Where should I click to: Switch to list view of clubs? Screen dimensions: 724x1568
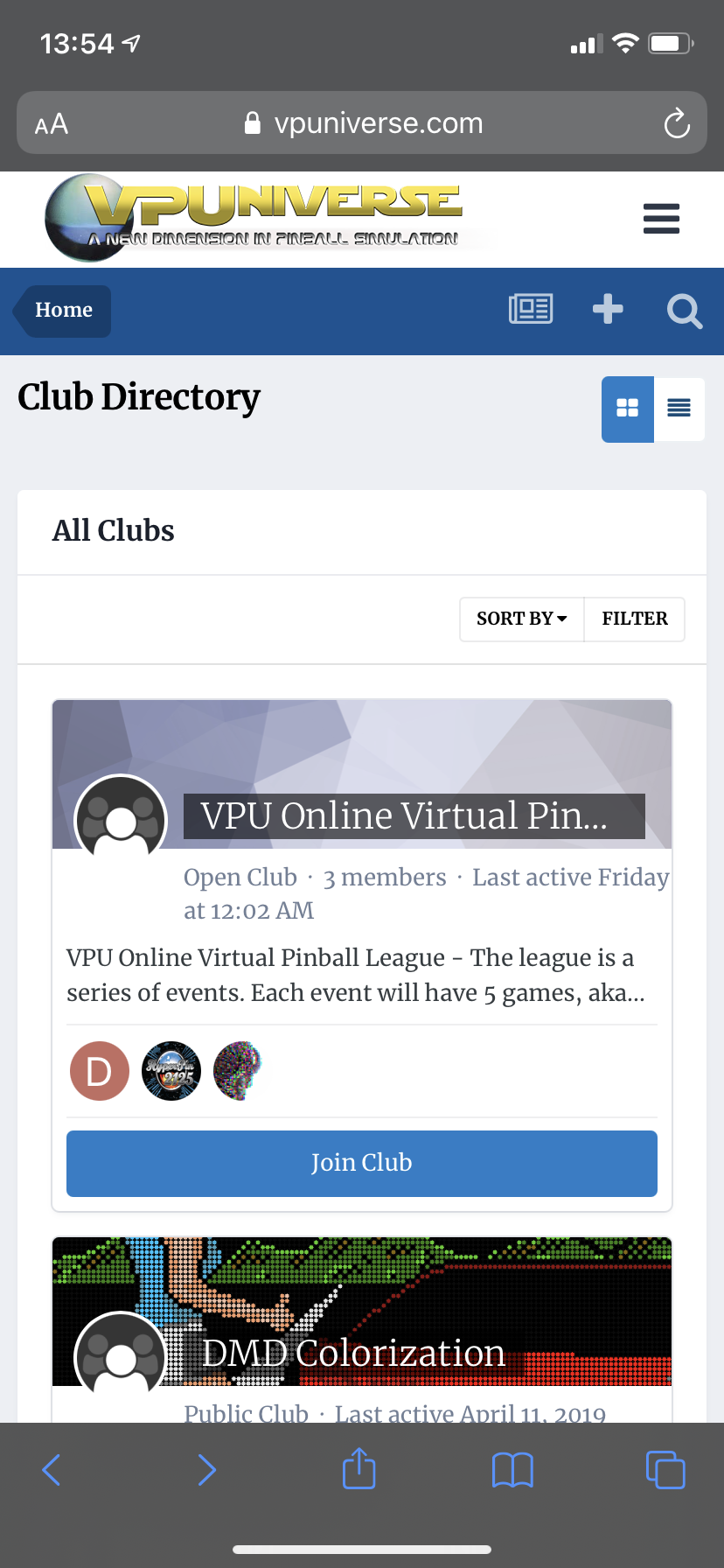679,409
